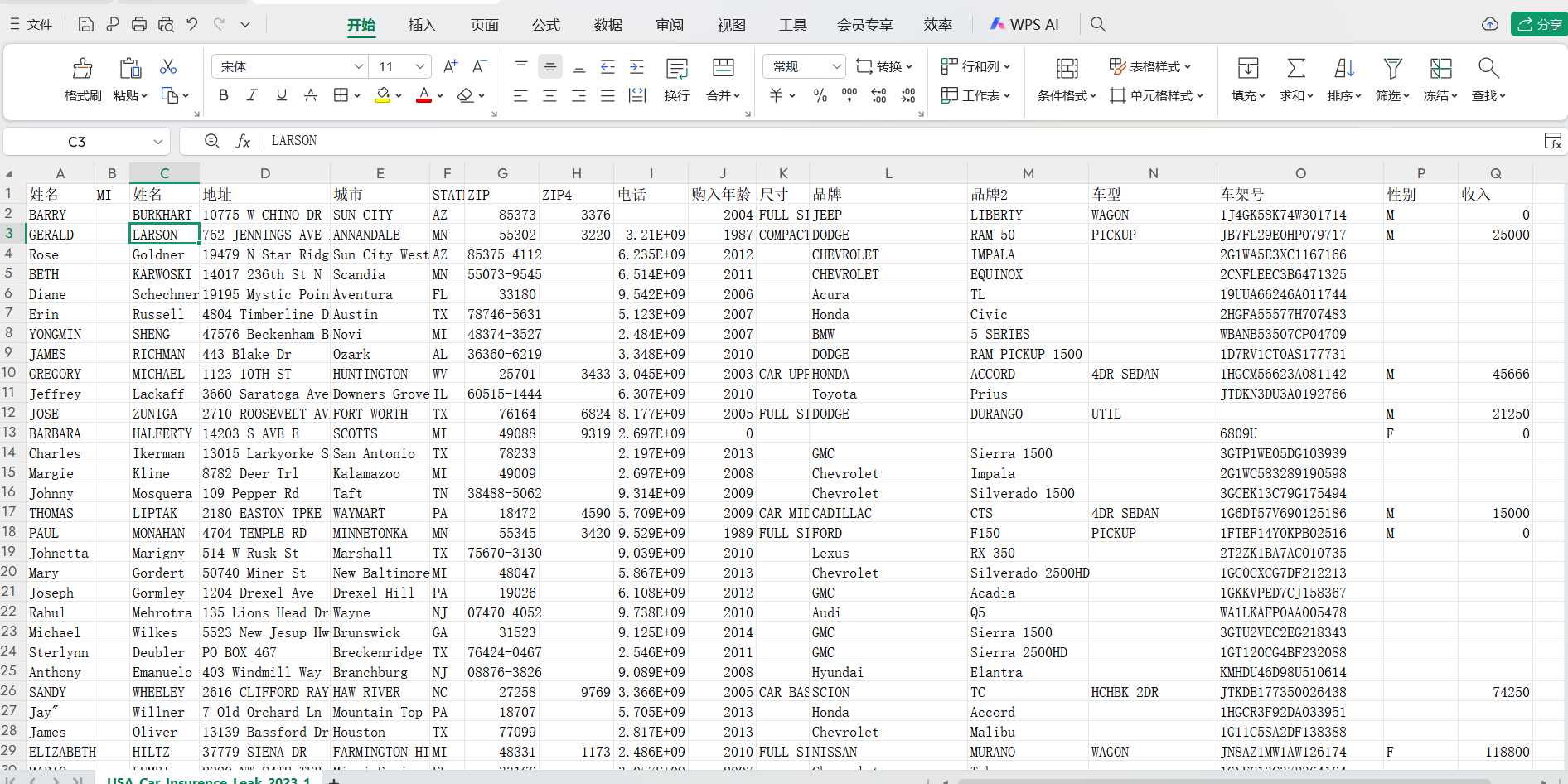Toggle Wrap Text (换行)
The height and width of the screenshot is (784, 1568).
tap(677, 80)
